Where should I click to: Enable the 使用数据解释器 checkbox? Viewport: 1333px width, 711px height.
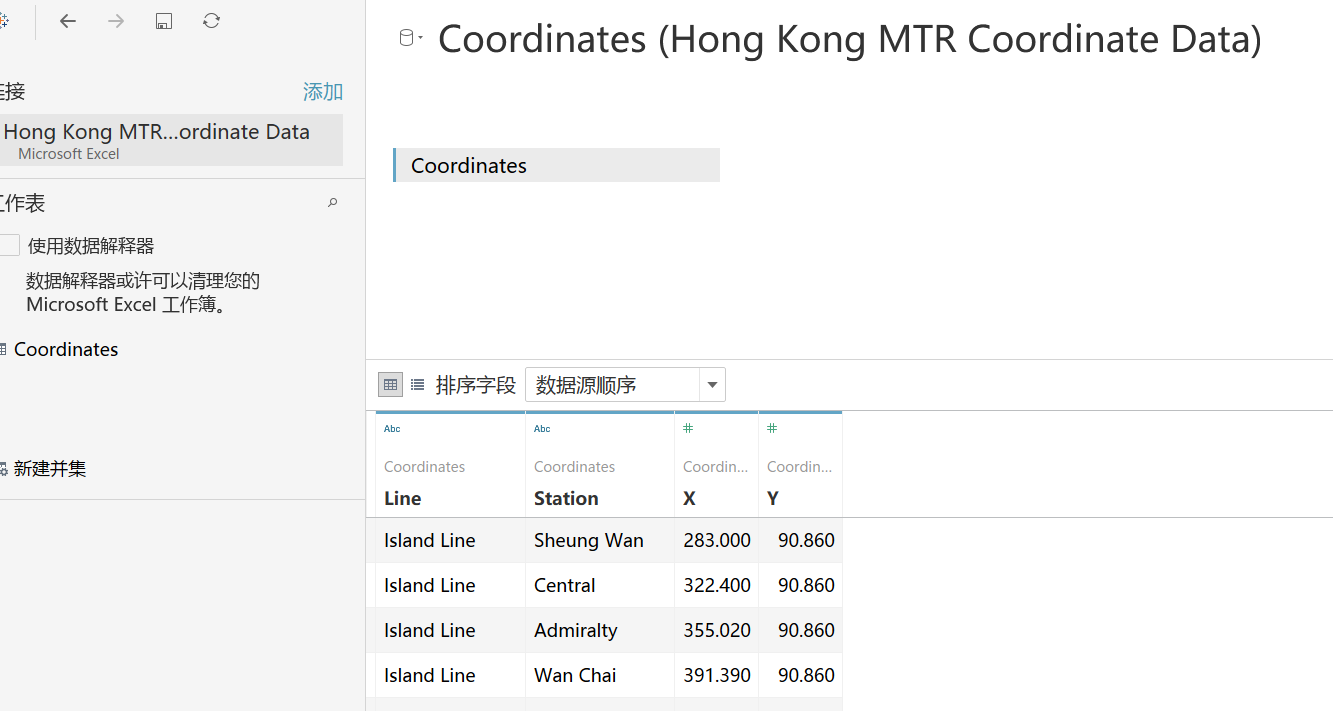(9, 246)
